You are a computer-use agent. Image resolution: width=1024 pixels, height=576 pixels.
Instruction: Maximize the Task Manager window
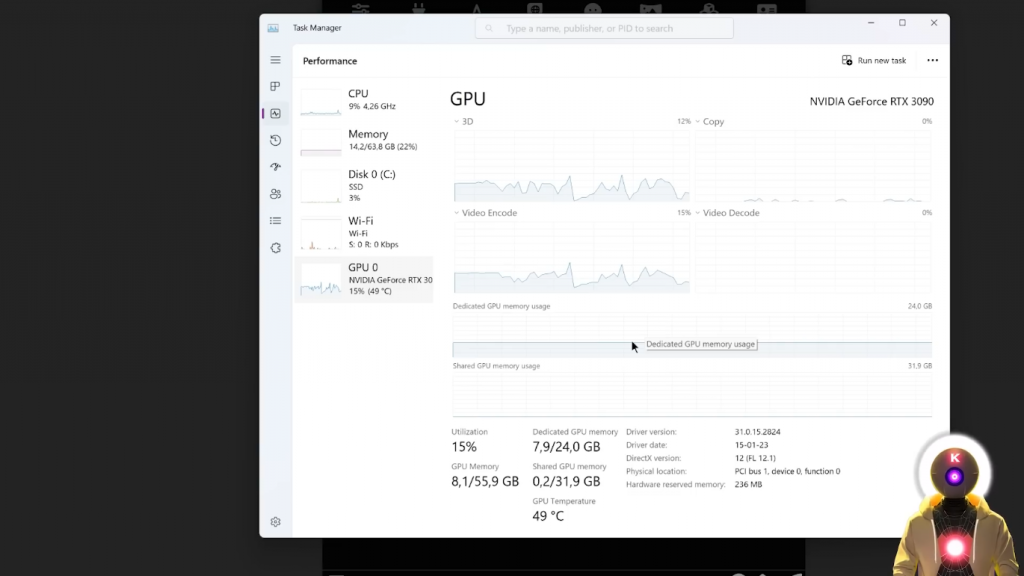tap(903, 23)
